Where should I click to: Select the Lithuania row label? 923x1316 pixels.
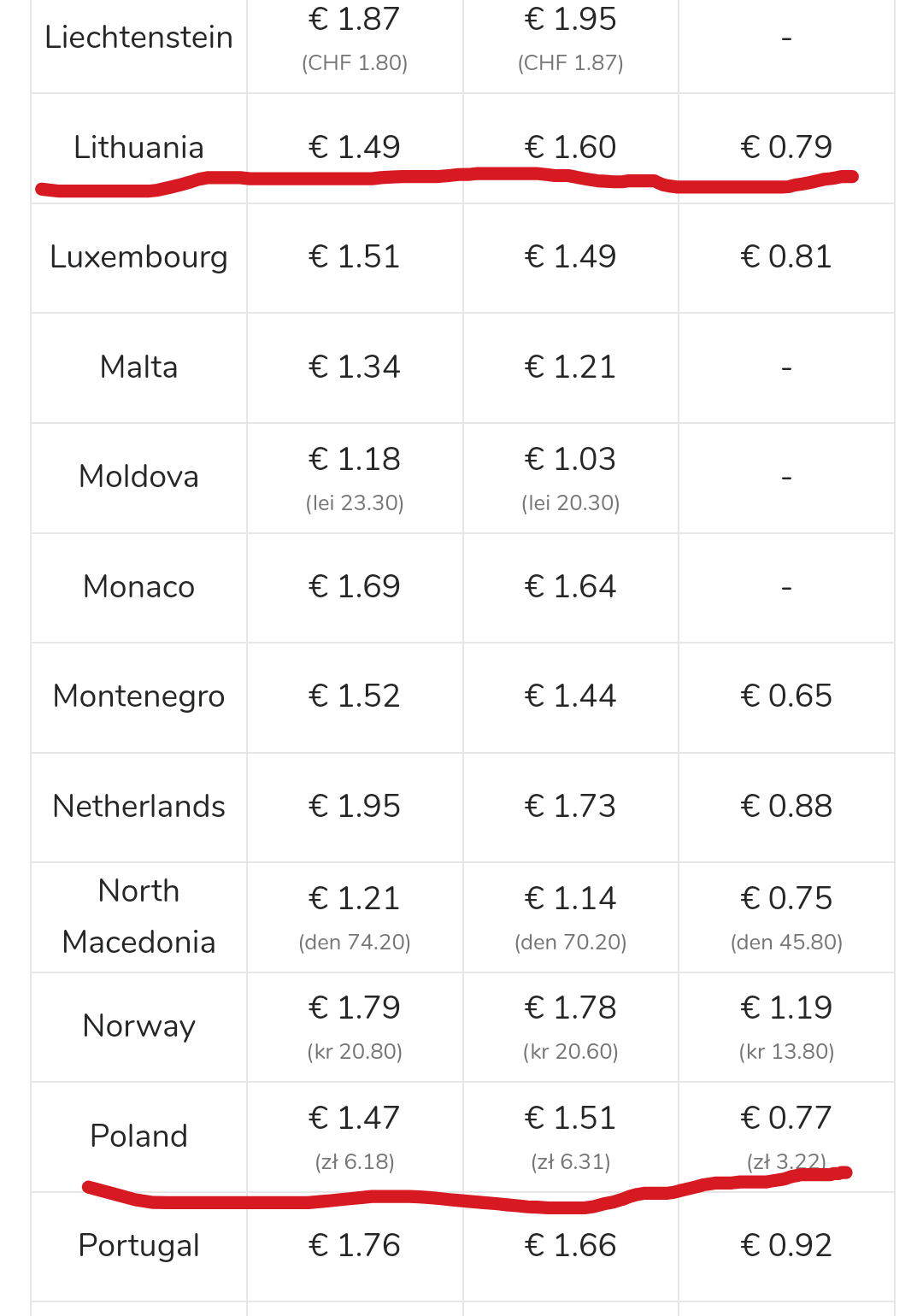138,147
